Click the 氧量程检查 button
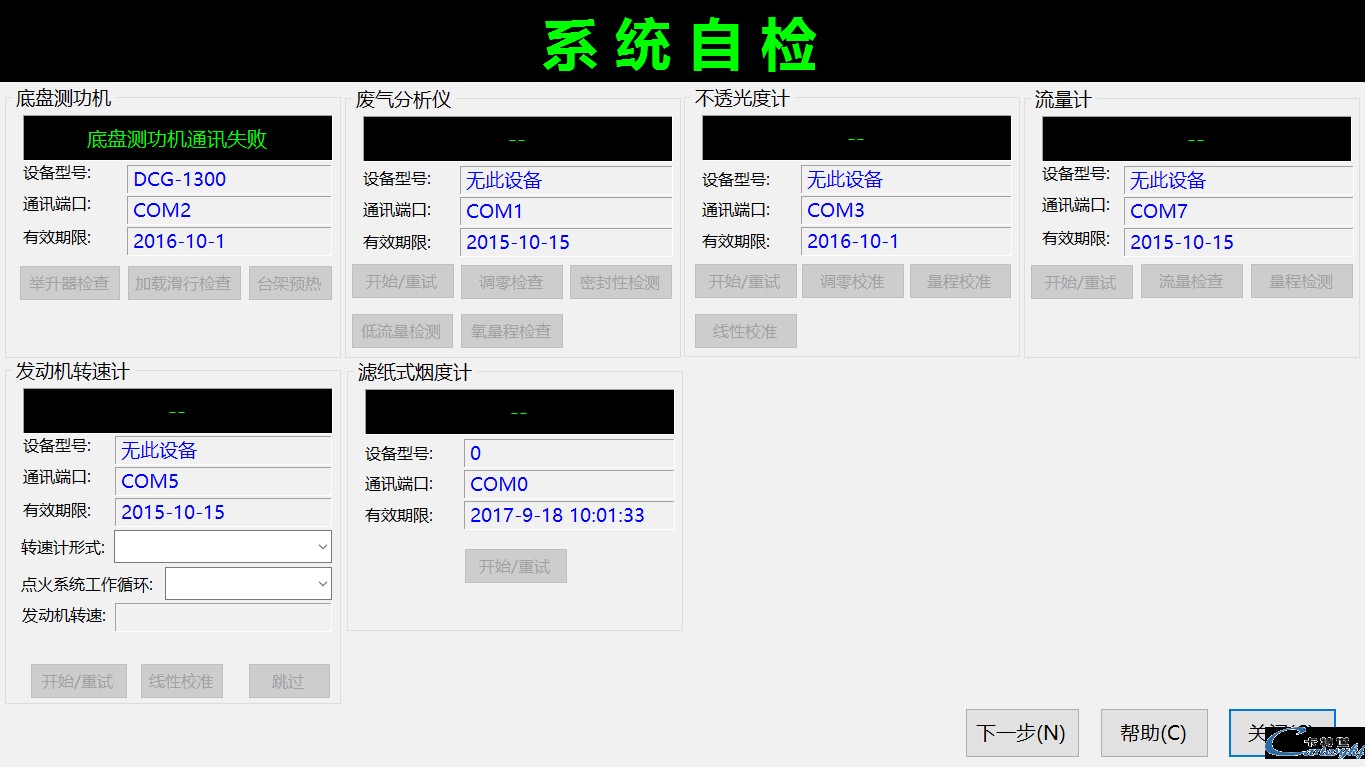1365x767 pixels. (x=511, y=331)
